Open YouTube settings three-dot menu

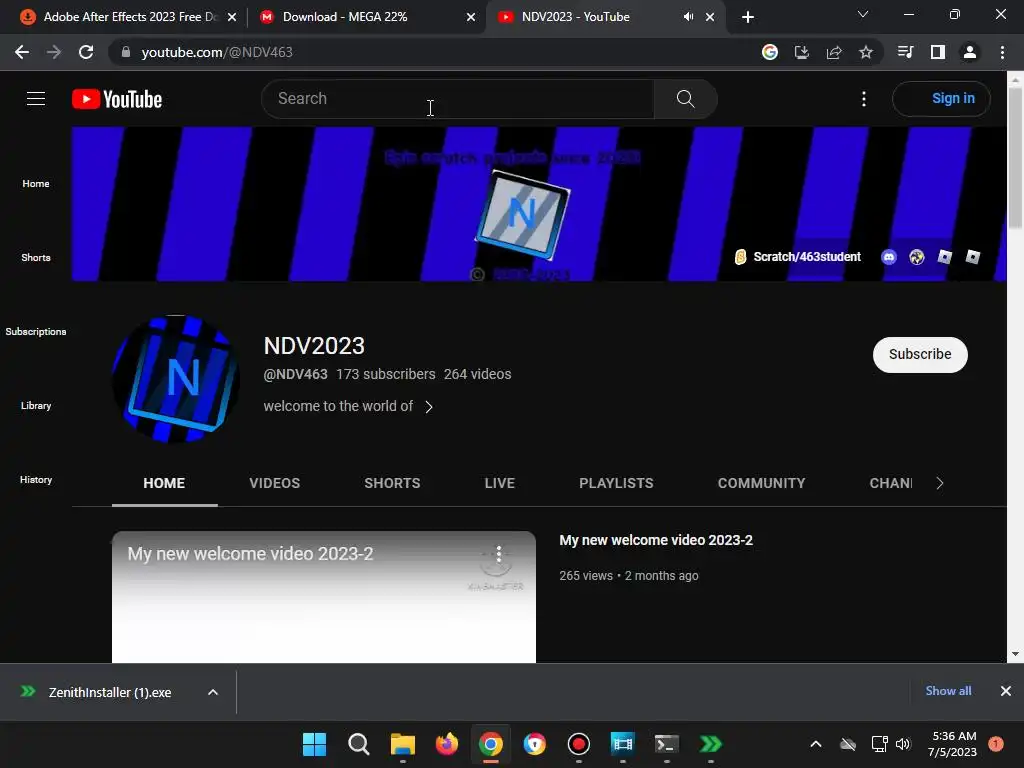[x=863, y=99]
